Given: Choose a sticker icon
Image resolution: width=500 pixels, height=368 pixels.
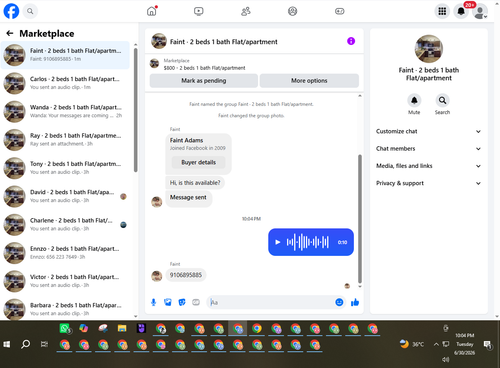Looking at the screenshot, I should click(182, 302).
